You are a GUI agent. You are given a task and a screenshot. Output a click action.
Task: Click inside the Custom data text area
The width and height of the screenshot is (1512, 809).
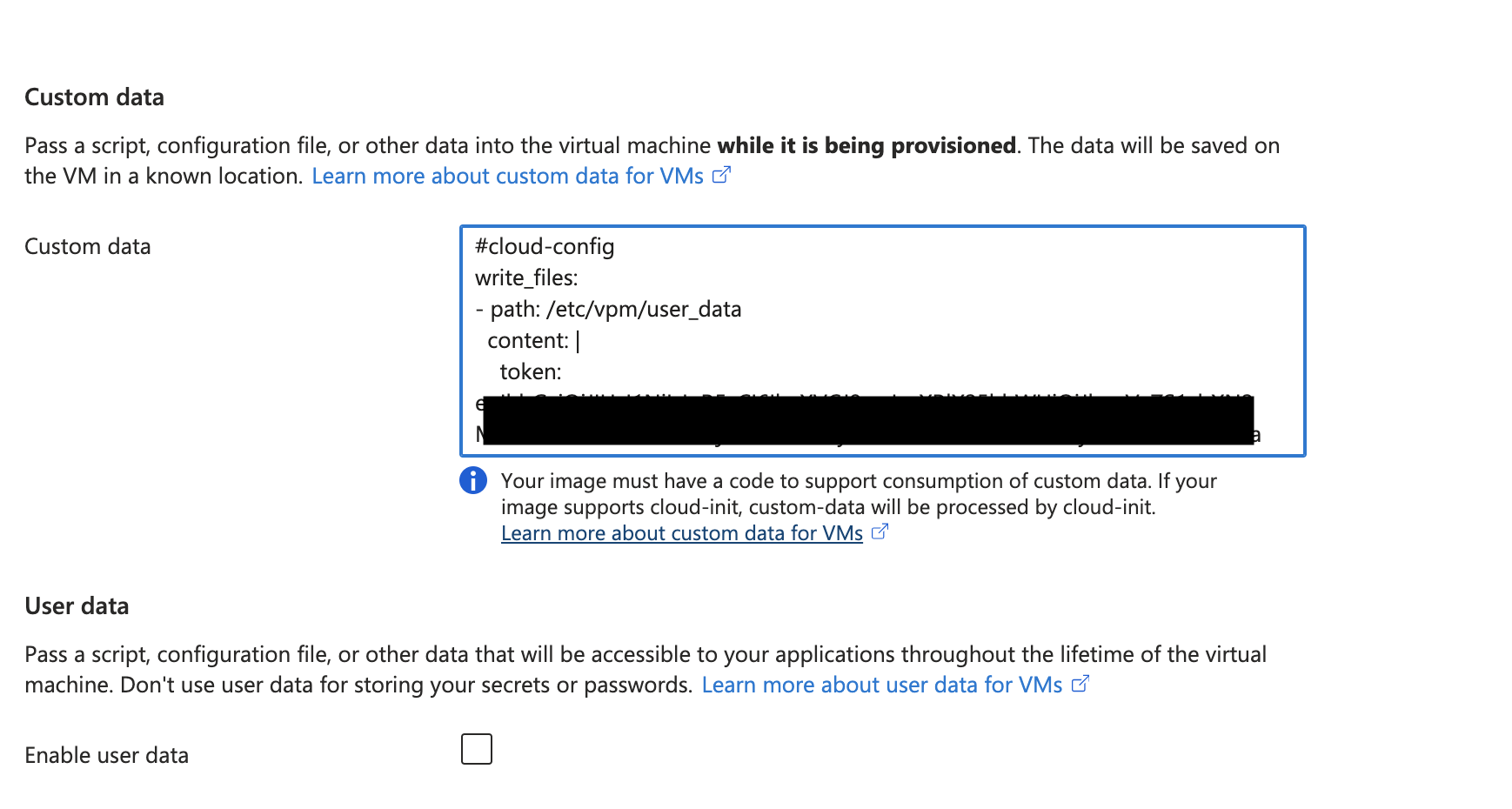point(870,339)
